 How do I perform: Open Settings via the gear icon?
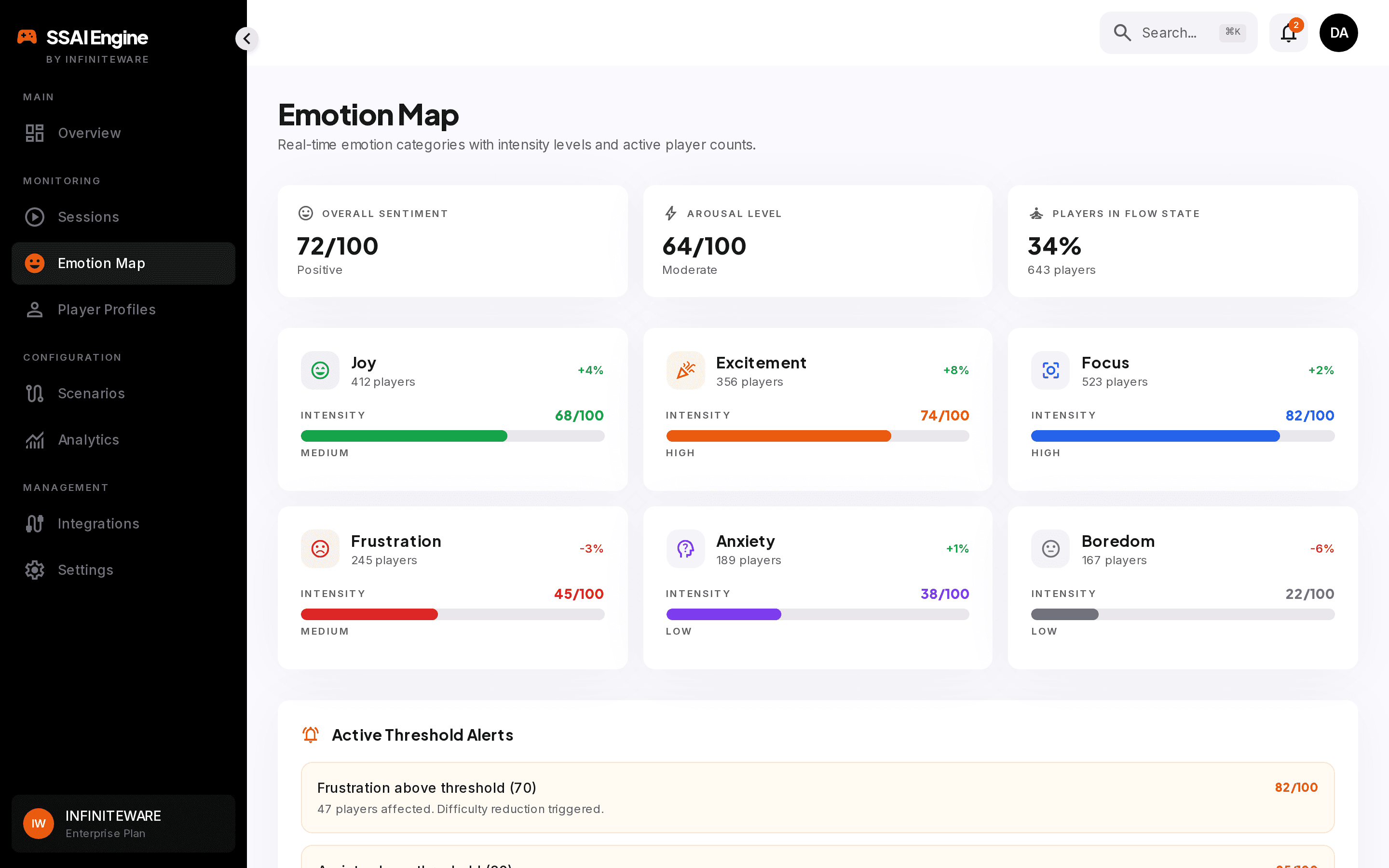pos(34,570)
